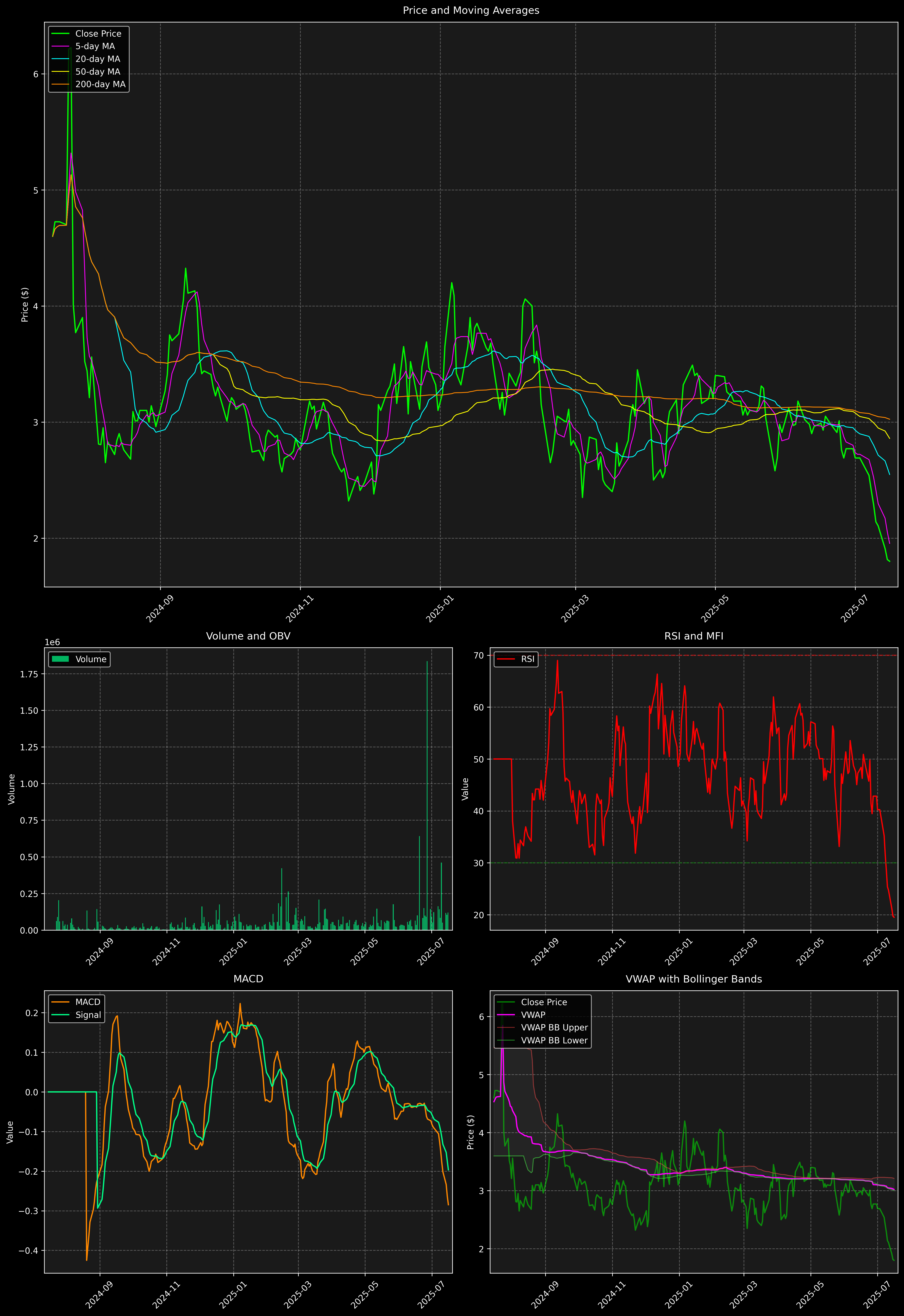Click the '20' tick on the RSI axis

click(x=479, y=915)
